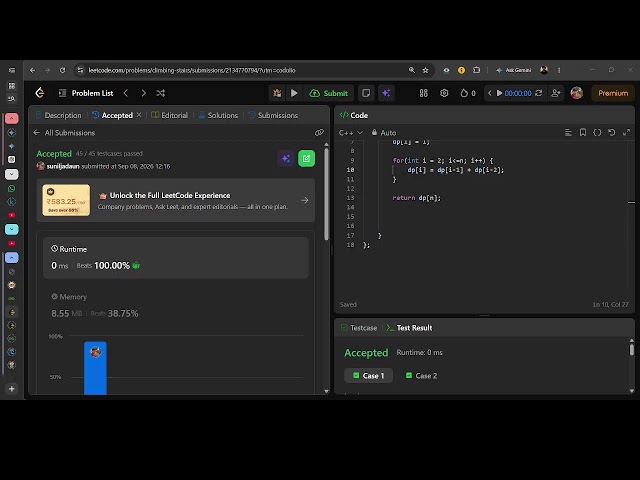This screenshot has height=480, width=640.
Task: Open suniljadaun user profile link
Action: pos(63,166)
